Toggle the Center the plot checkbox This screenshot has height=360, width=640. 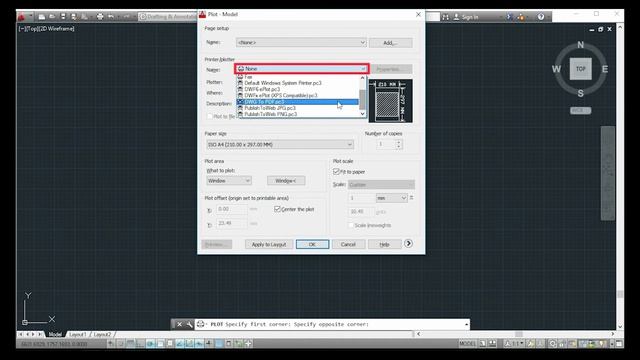[277, 209]
